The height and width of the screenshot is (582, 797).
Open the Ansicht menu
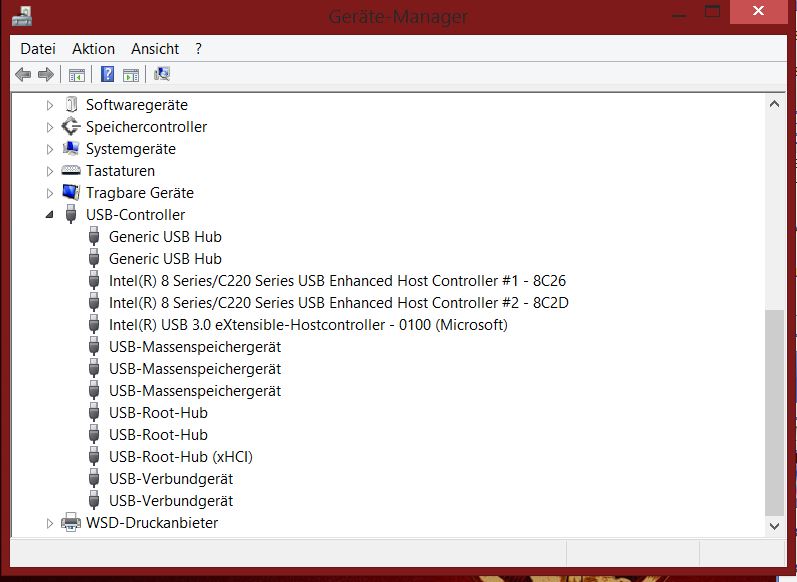(155, 49)
